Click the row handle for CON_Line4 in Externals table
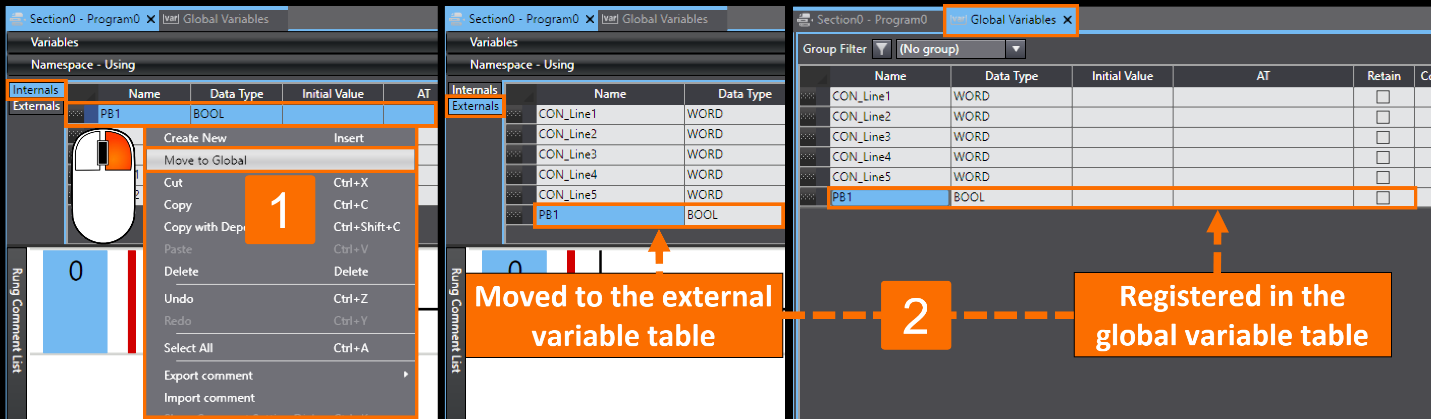This screenshot has height=419, width=1431. 515,174
